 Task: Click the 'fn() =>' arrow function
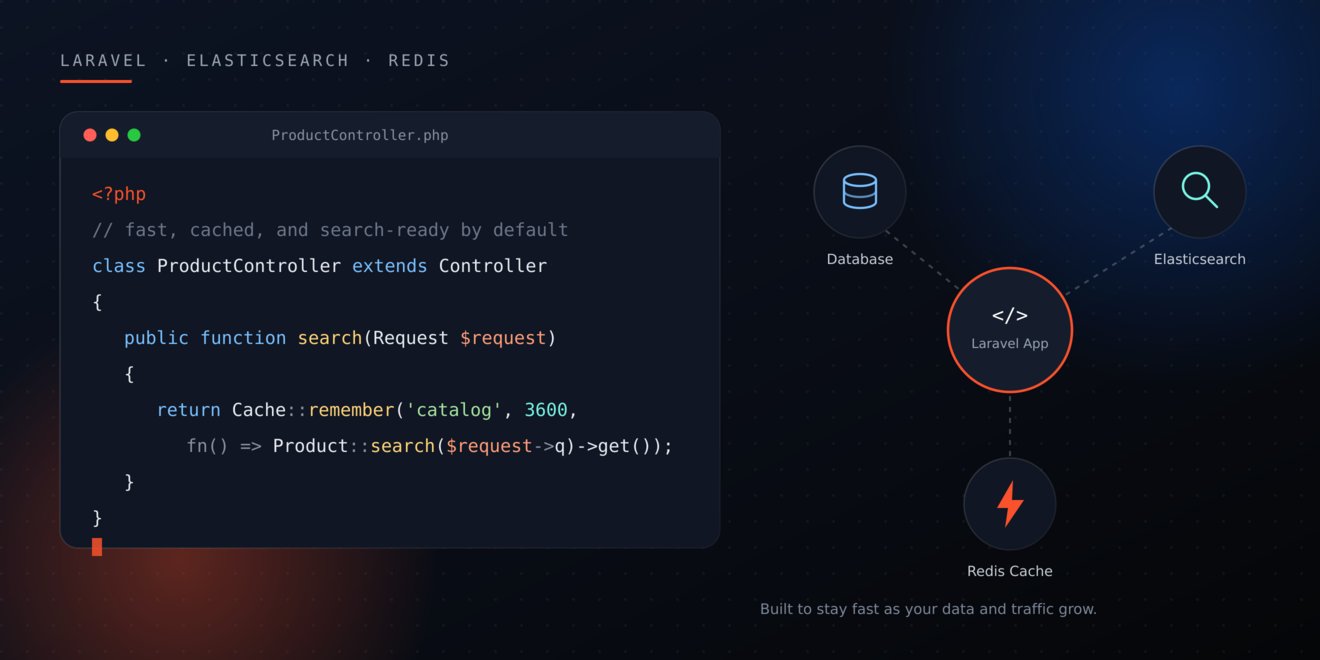[x=224, y=446]
